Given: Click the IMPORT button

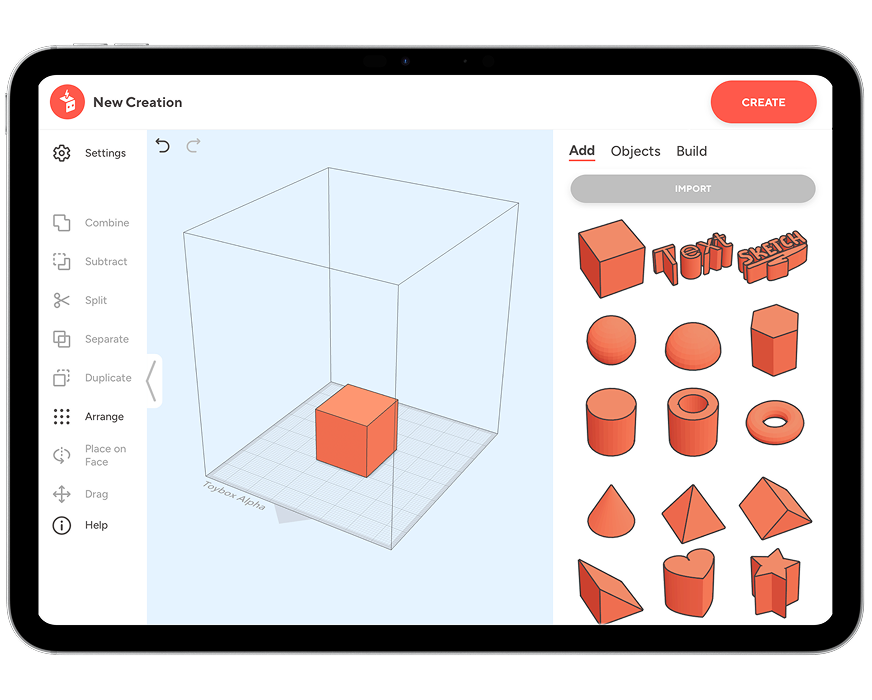Looking at the screenshot, I should coord(693,188).
